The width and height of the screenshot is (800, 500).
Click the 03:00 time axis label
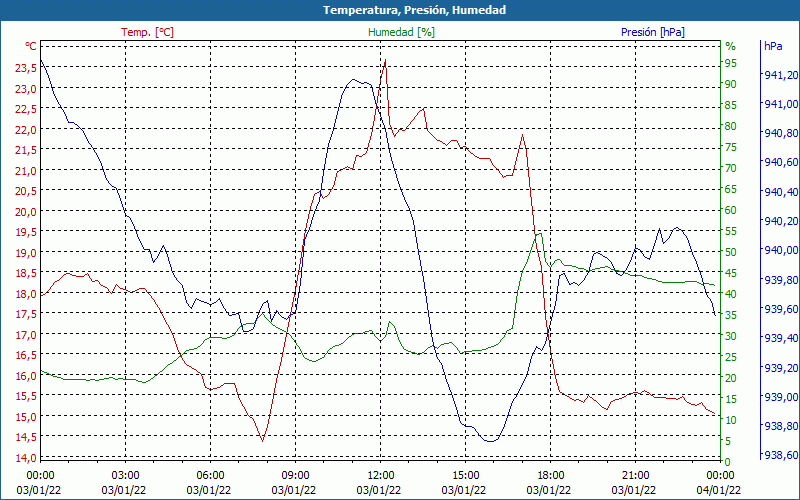click(125, 476)
